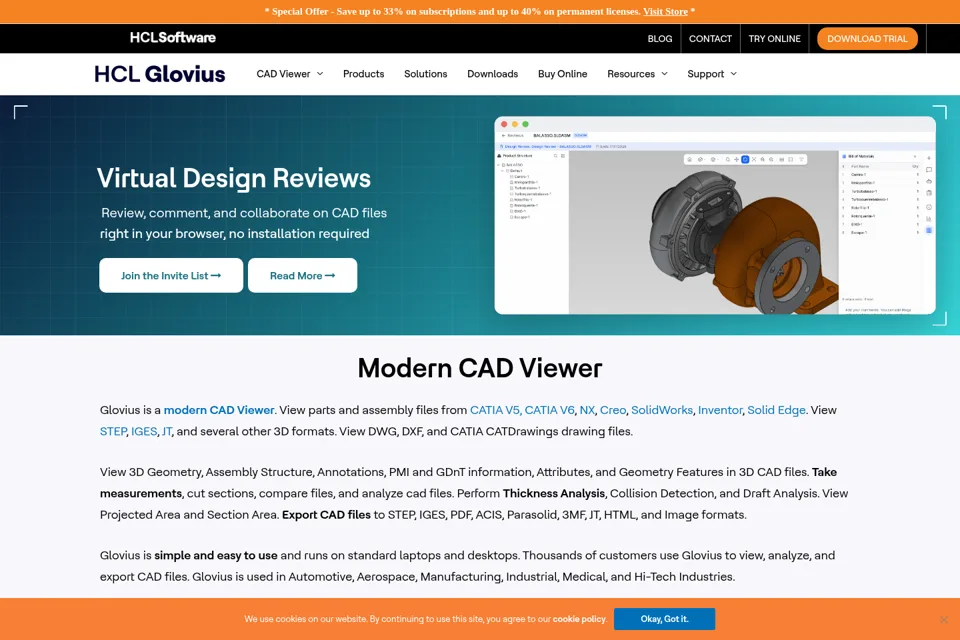Expand the Resources dropdown menu
This screenshot has height=640, width=960.
point(637,74)
